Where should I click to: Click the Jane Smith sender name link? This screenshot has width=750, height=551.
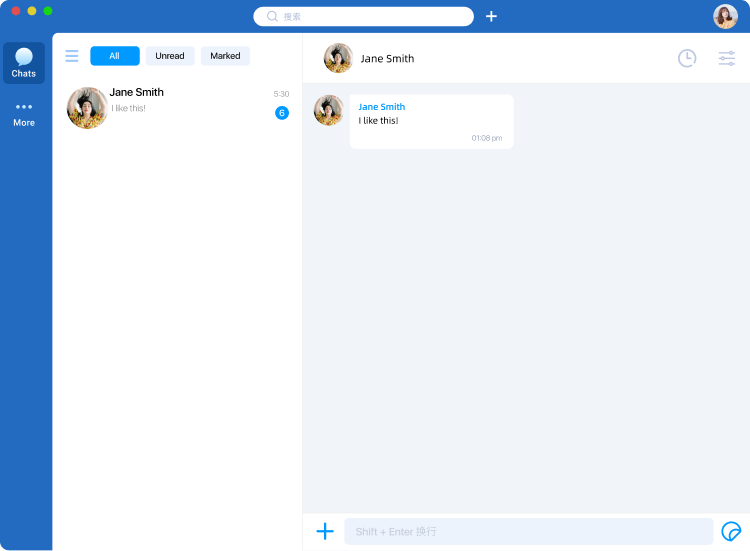382,107
